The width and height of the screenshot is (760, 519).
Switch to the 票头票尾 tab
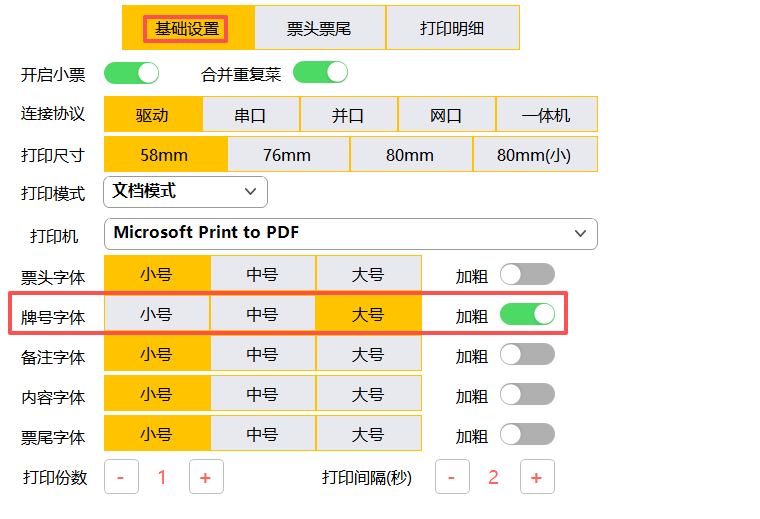[319, 28]
